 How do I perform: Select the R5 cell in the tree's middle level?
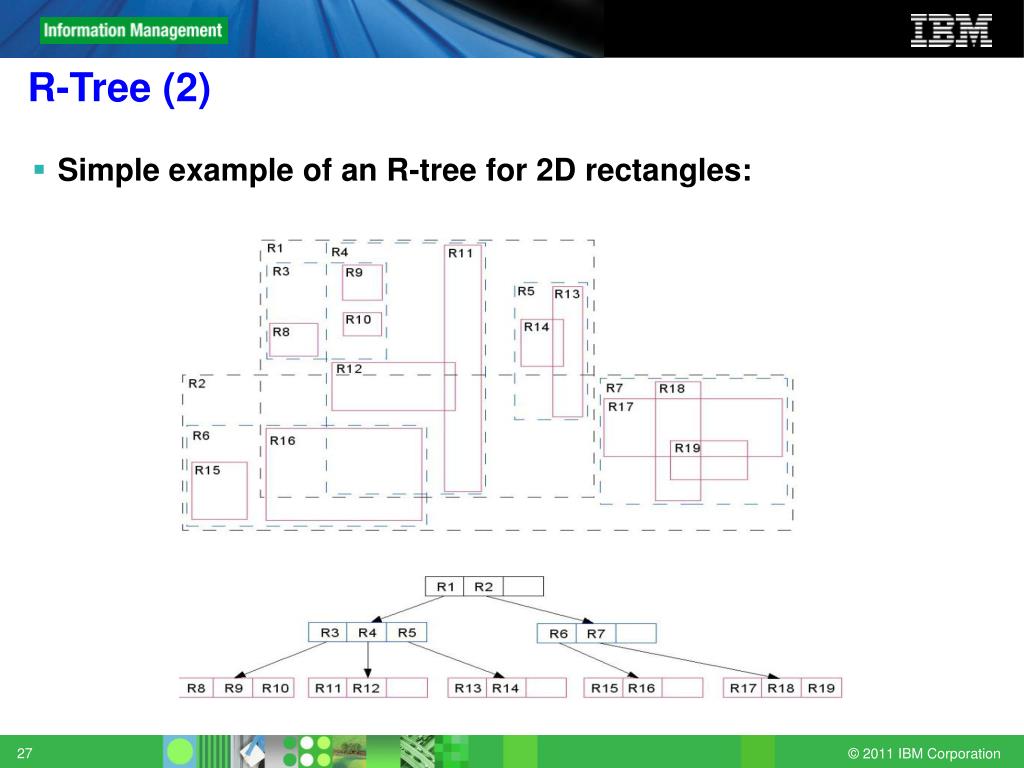[407, 633]
